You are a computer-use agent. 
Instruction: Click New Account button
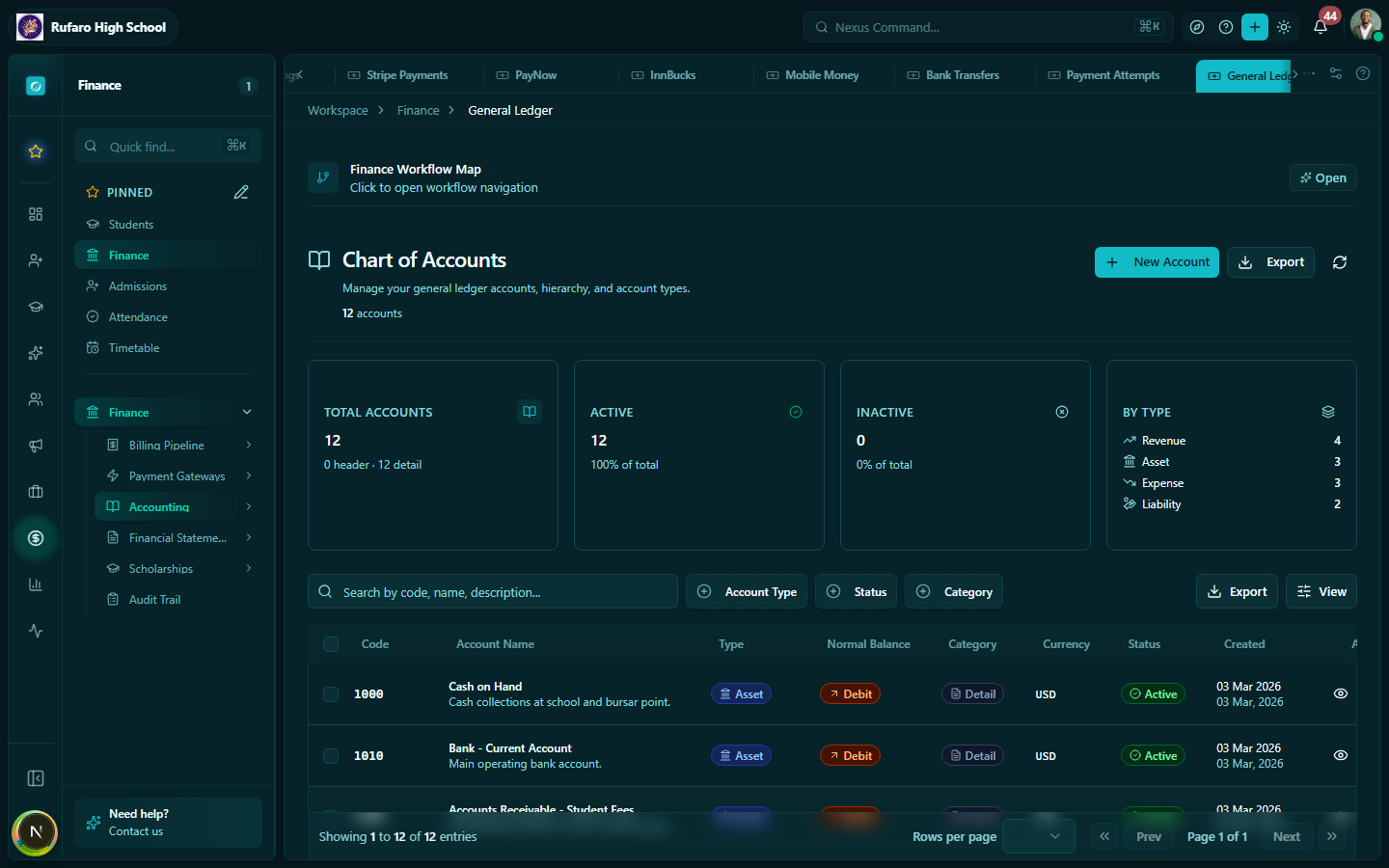pos(1157,262)
